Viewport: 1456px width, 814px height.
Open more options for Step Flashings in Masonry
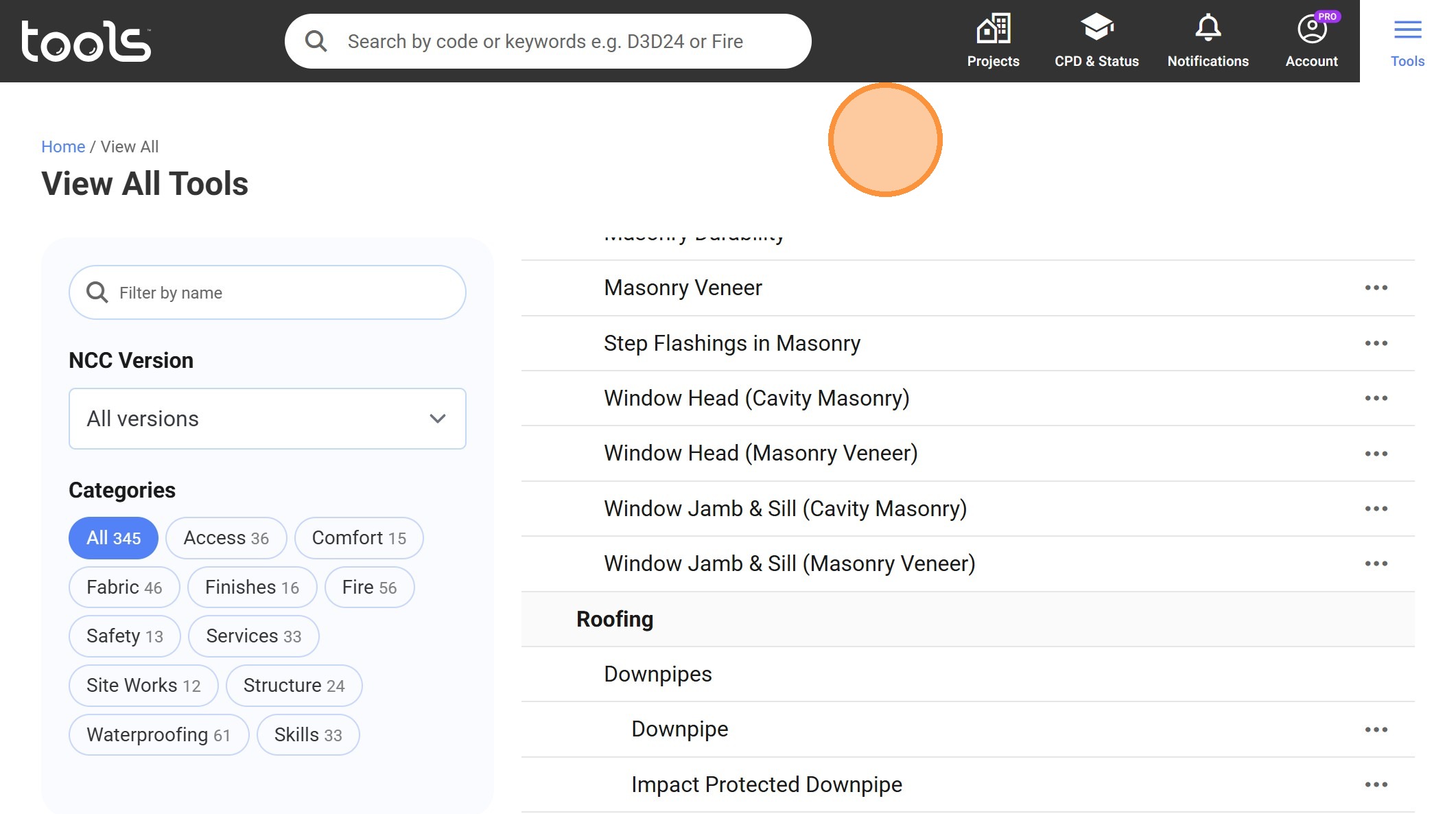[1376, 343]
